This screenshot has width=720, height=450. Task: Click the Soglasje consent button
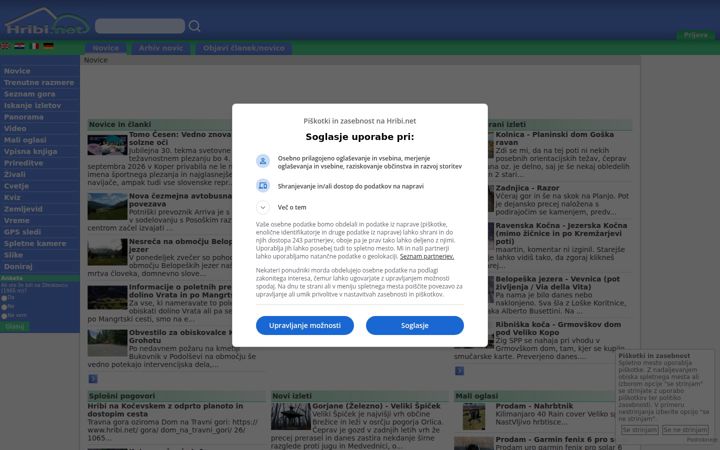tap(415, 326)
